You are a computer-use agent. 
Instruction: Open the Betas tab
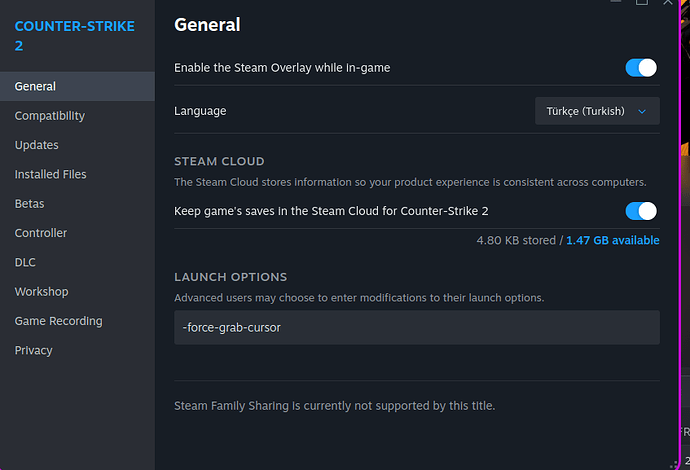[77, 204]
